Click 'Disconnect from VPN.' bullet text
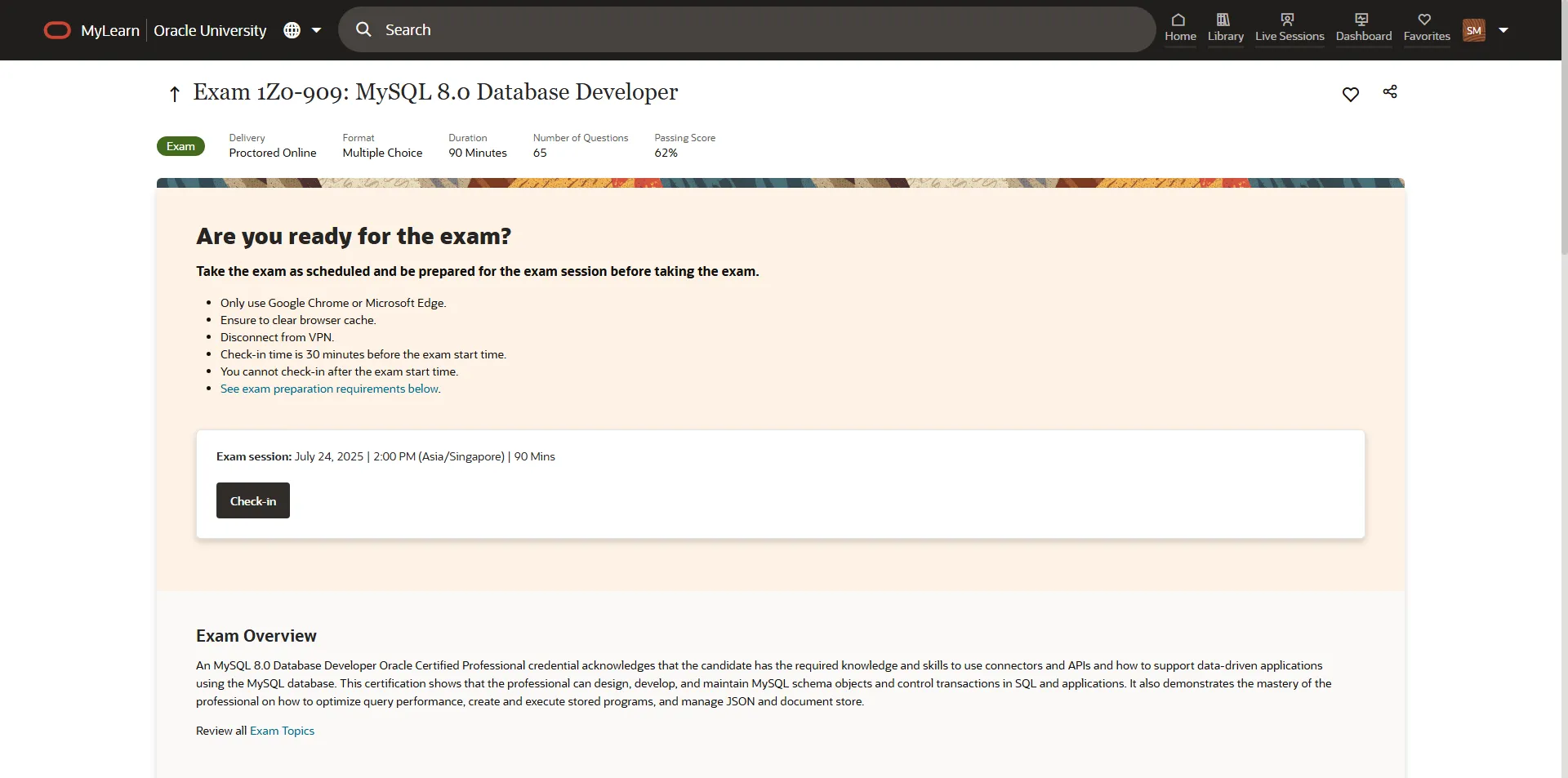Screen dimensions: 1568x778 [277, 337]
